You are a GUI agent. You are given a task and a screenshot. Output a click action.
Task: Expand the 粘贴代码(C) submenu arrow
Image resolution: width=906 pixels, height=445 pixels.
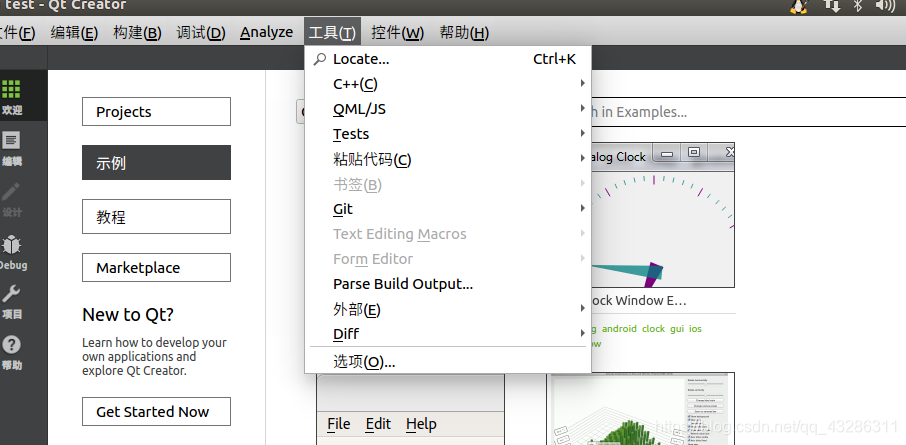pyautogui.click(x=582, y=158)
